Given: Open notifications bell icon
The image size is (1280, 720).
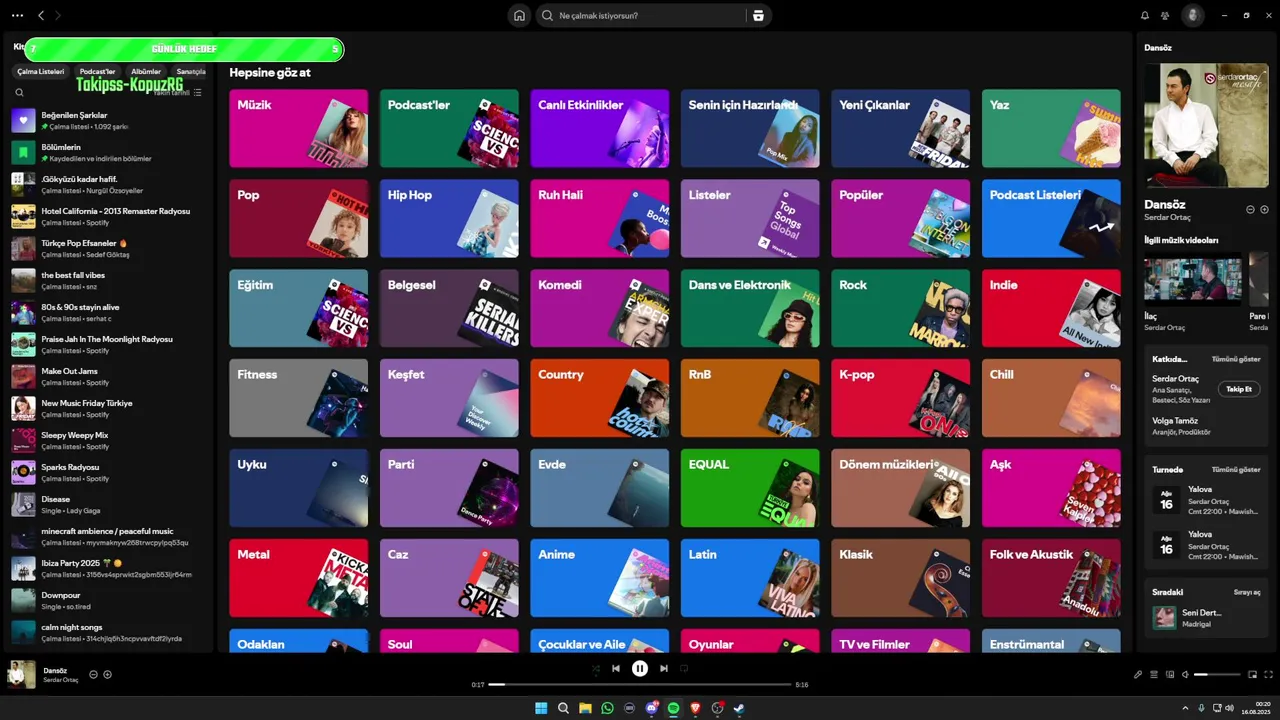Looking at the screenshot, I should pyautogui.click(x=1145, y=15).
